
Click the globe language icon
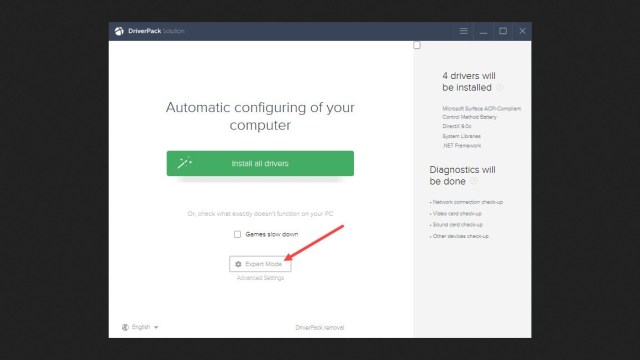click(x=125, y=327)
